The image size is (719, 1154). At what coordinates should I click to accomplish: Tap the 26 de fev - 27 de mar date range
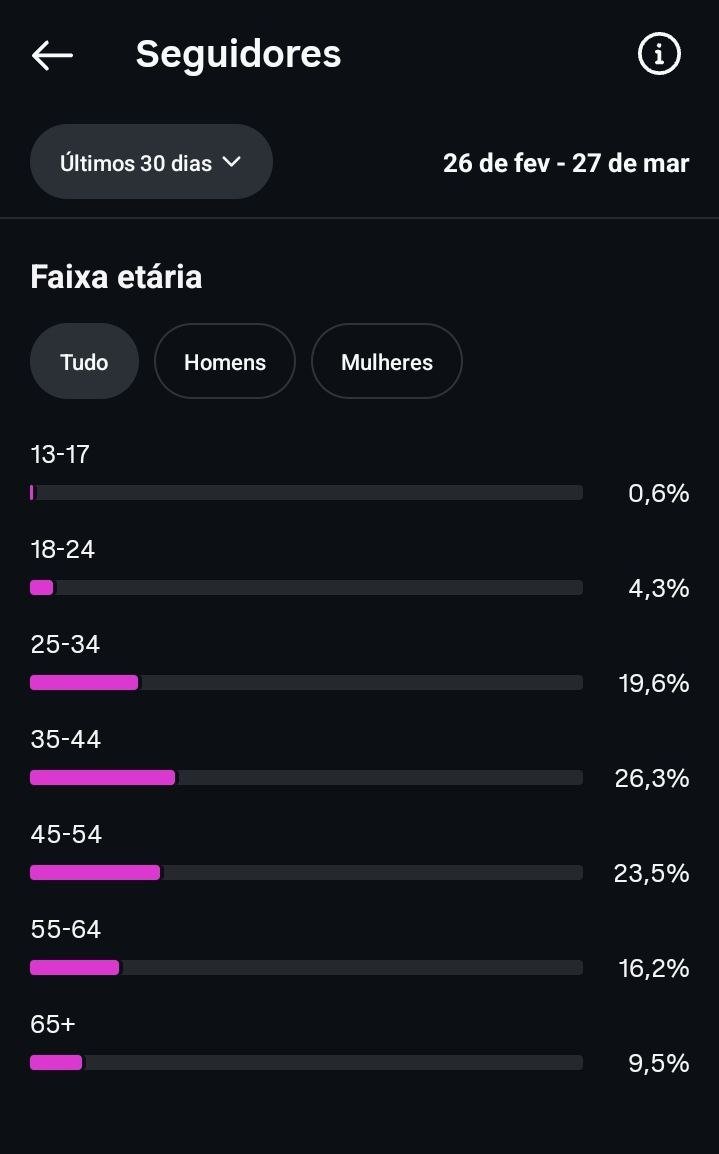pos(565,163)
